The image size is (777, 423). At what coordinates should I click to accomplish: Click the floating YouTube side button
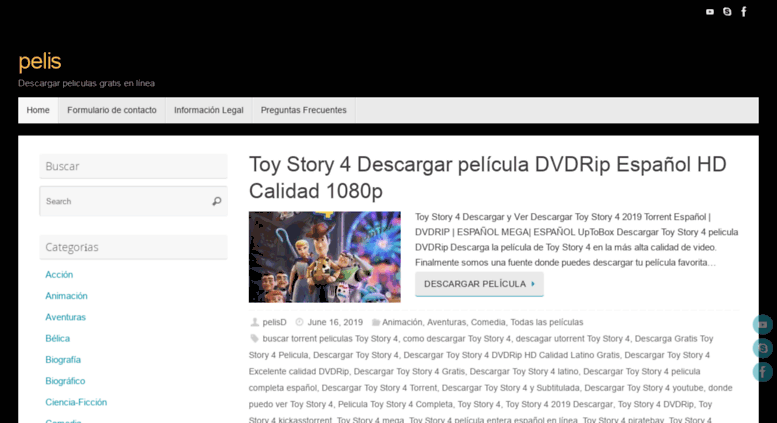click(x=763, y=324)
